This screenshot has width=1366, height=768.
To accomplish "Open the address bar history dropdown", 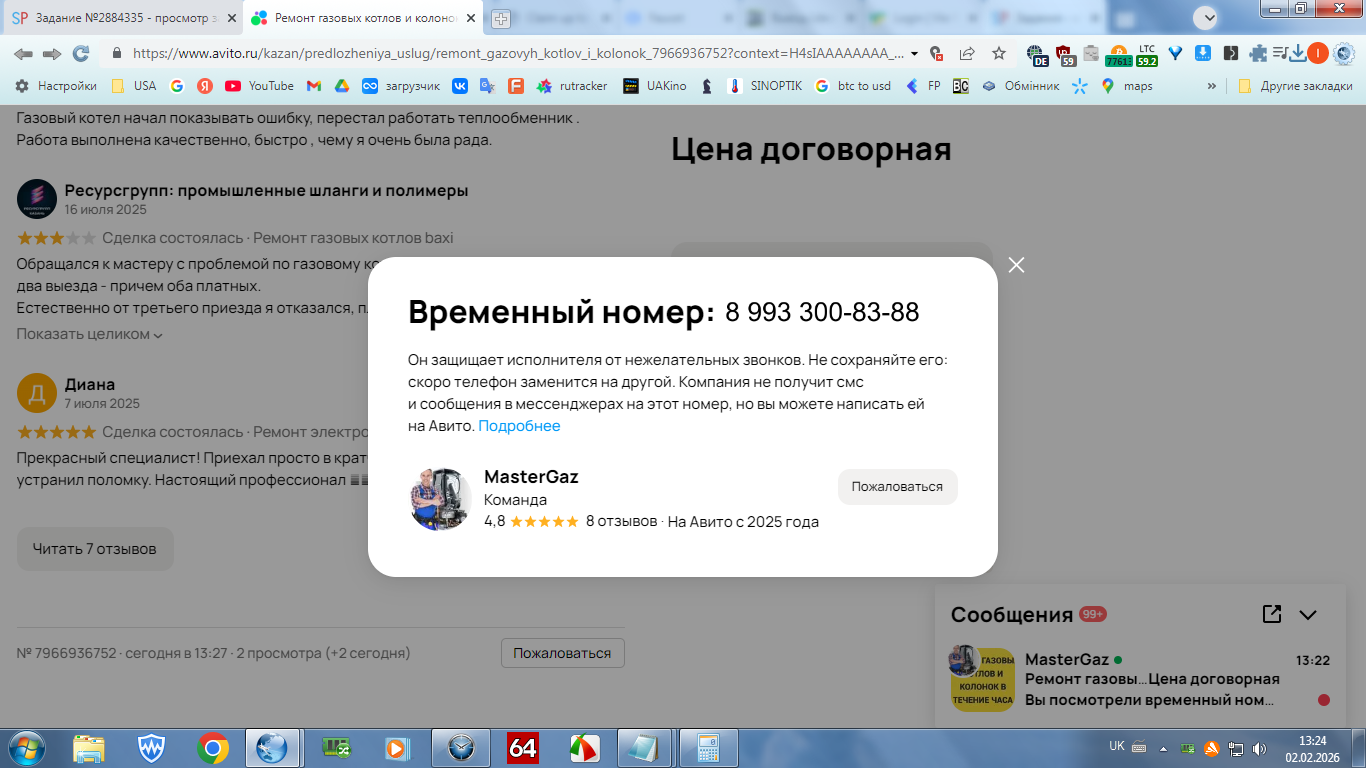I will pos(914,54).
